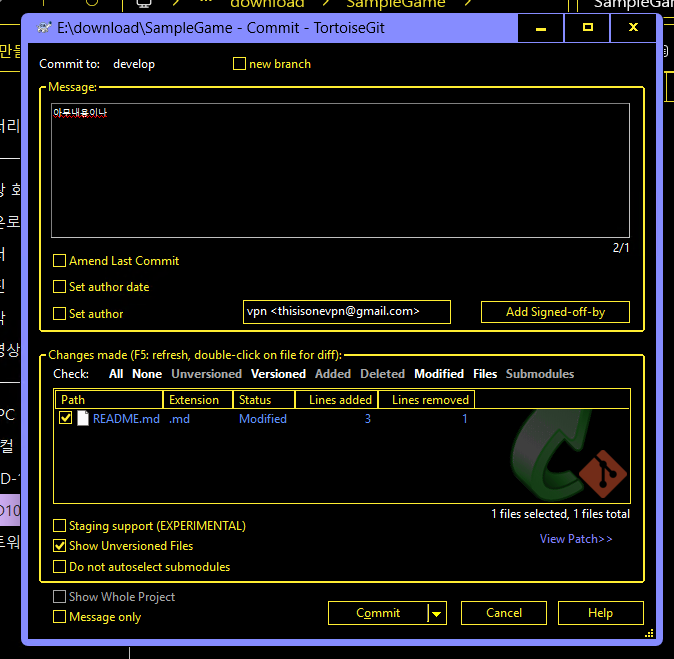Select the README.md file name
This screenshot has width=674, height=659.
coord(126,419)
